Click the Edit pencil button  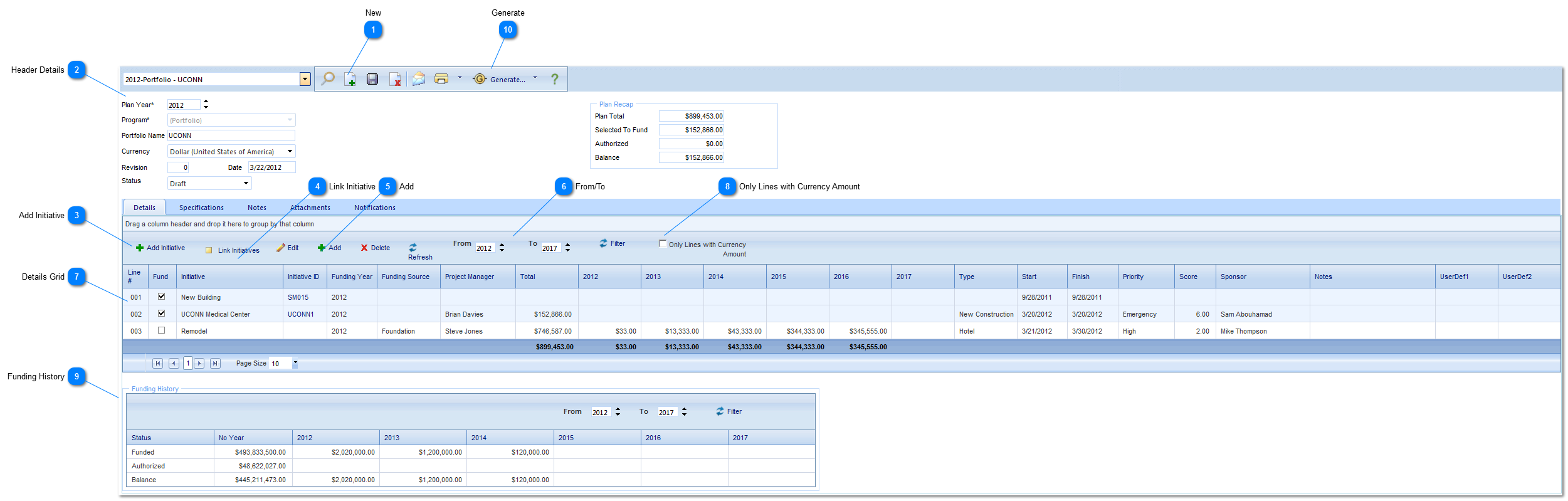tap(288, 248)
